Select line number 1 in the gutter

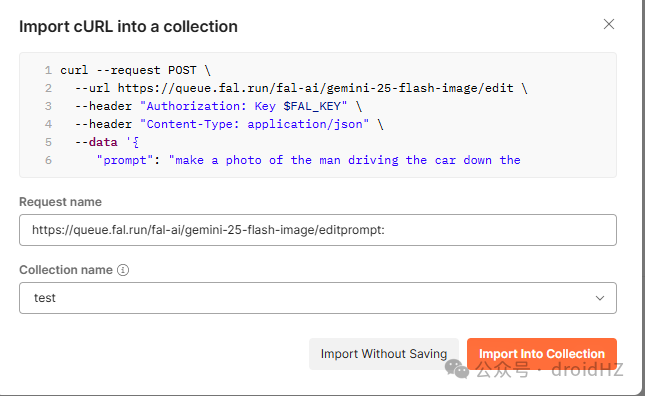(48, 70)
